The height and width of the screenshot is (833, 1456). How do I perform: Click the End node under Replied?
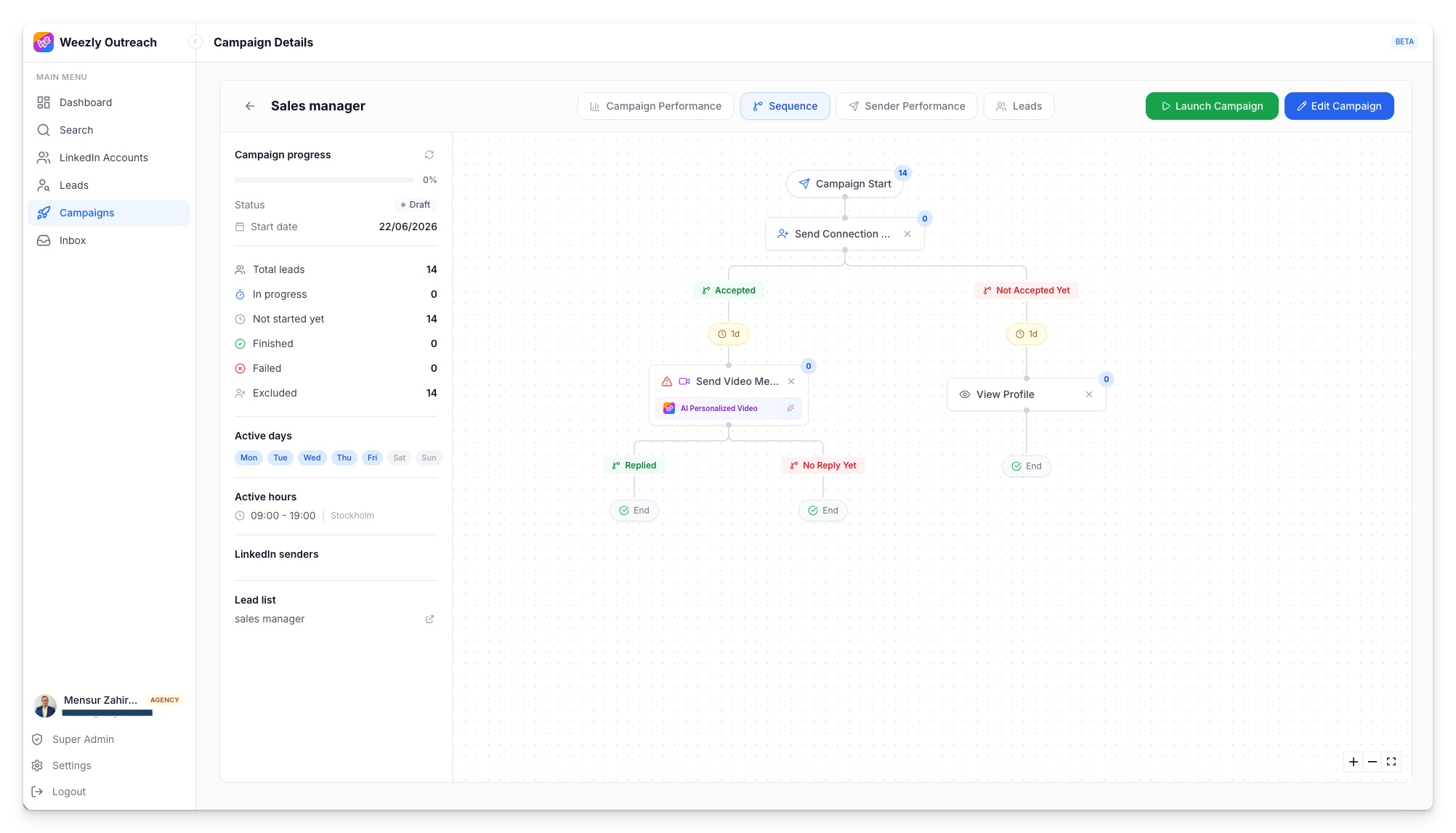pos(634,511)
